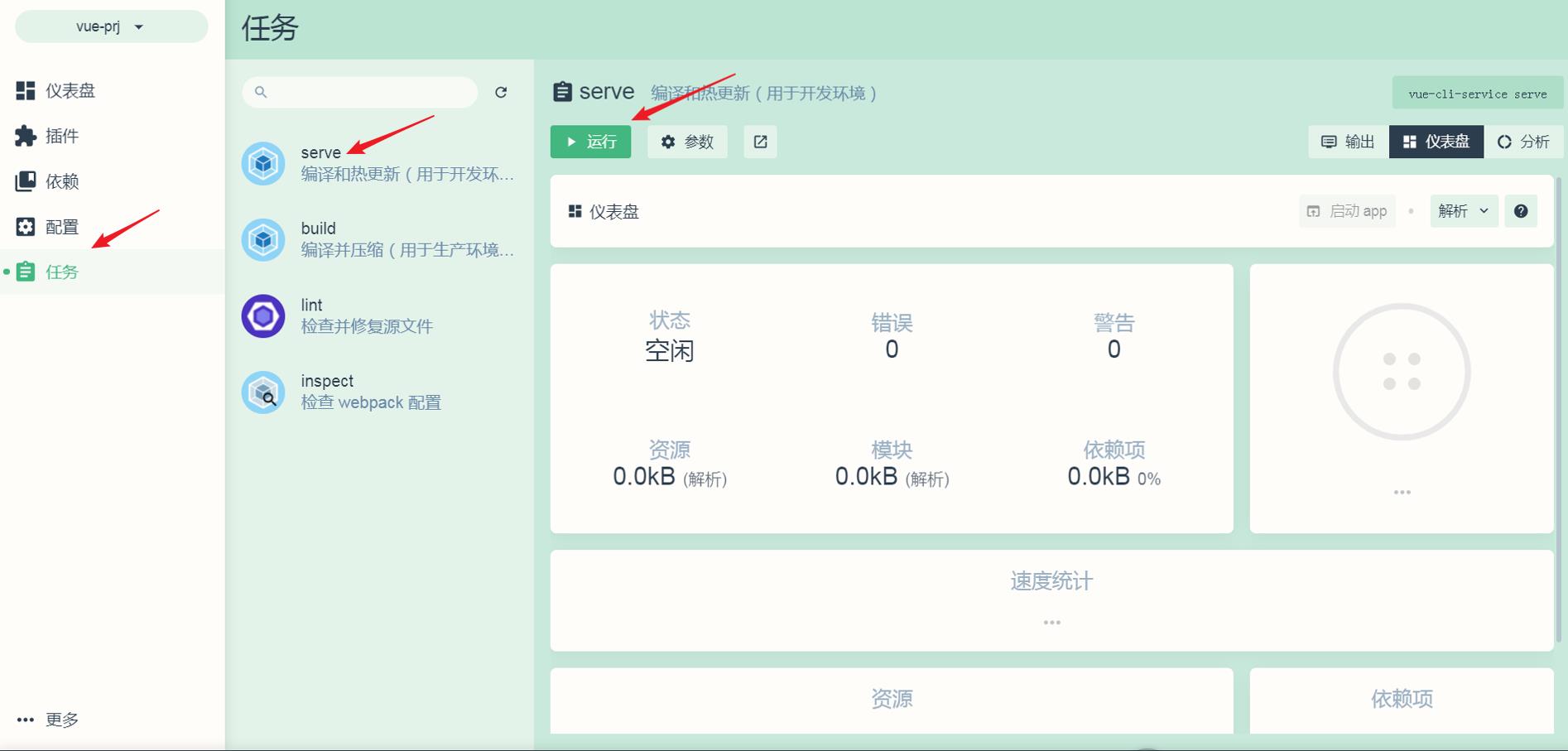Click the task search input field
Screen dimensions: 1568x751
360,92
